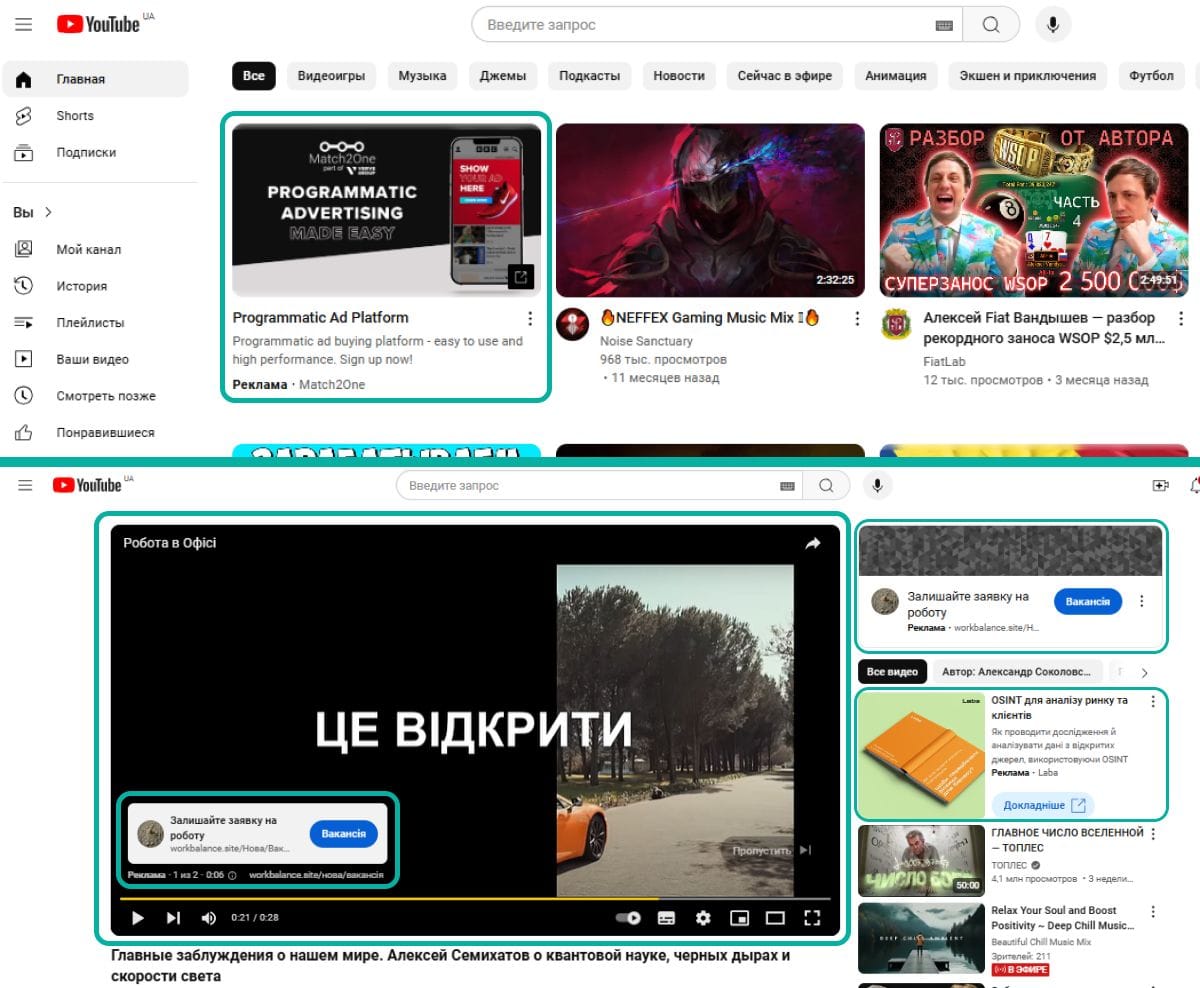Select the Подкасты chip
This screenshot has height=988, width=1200.
coord(589,75)
